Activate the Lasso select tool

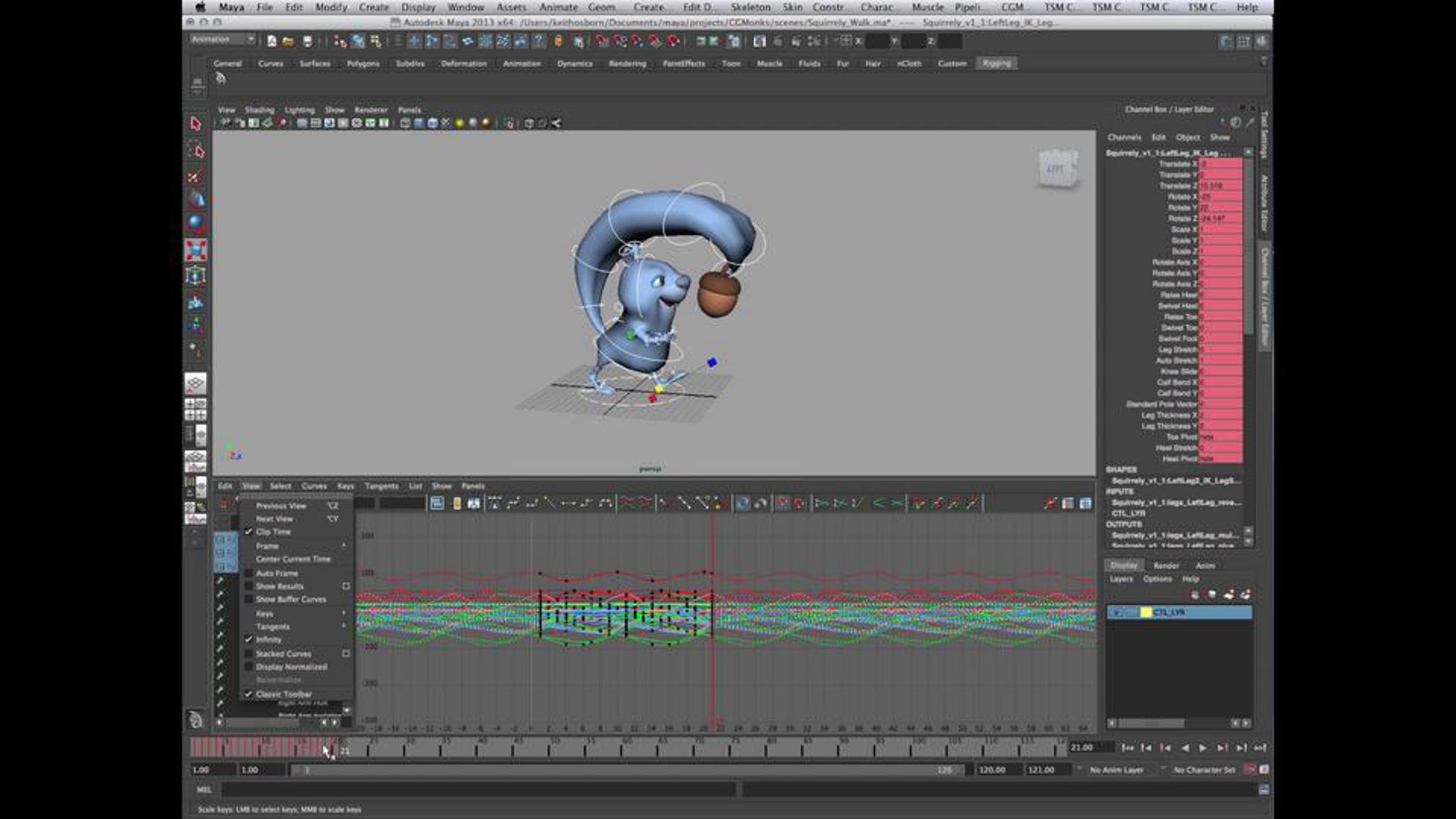[195, 150]
